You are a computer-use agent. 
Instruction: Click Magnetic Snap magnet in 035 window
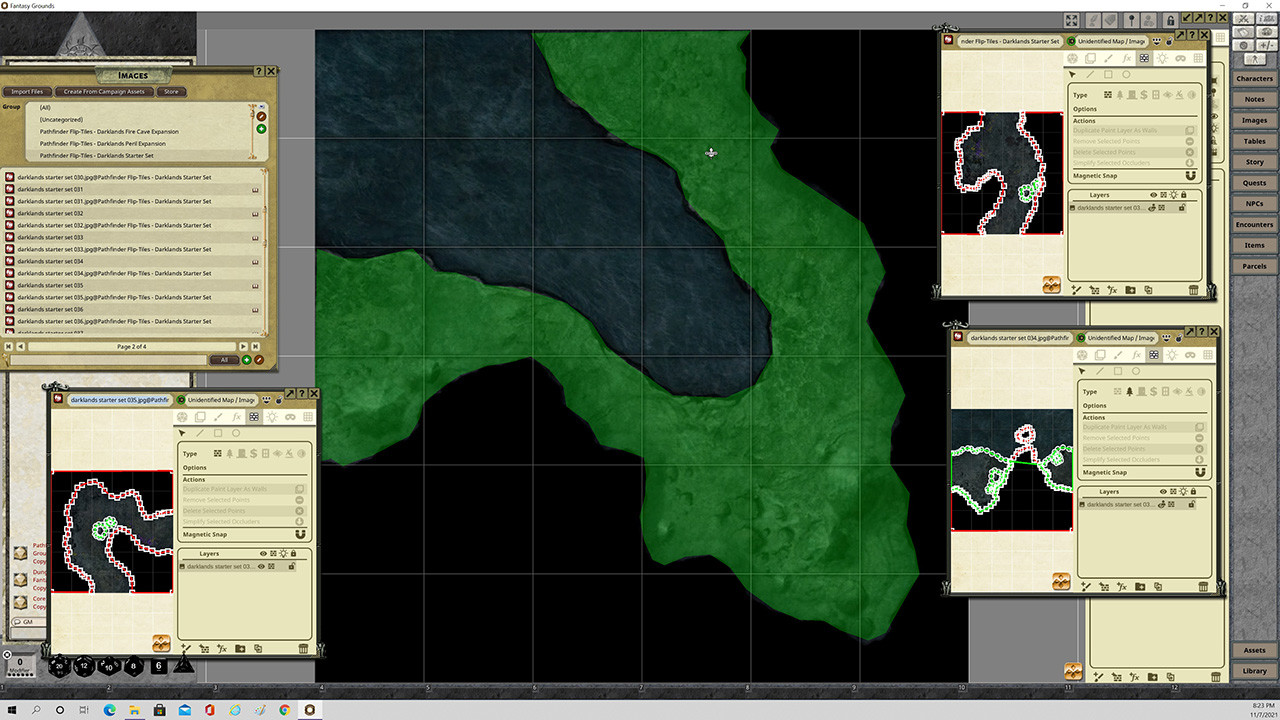pyautogui.click(x=300, y=534)
